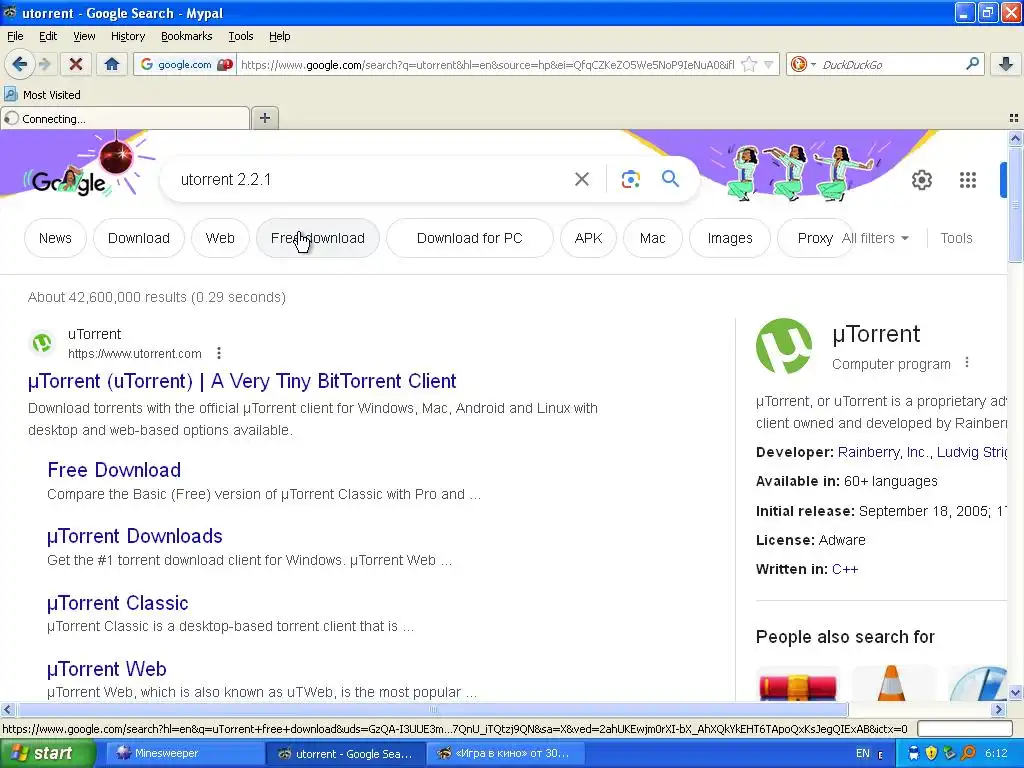The height and width of the screenshot is (768, 1024).
Task: Click the VLC cone thumbnail
Action: [x=891, y=683]
